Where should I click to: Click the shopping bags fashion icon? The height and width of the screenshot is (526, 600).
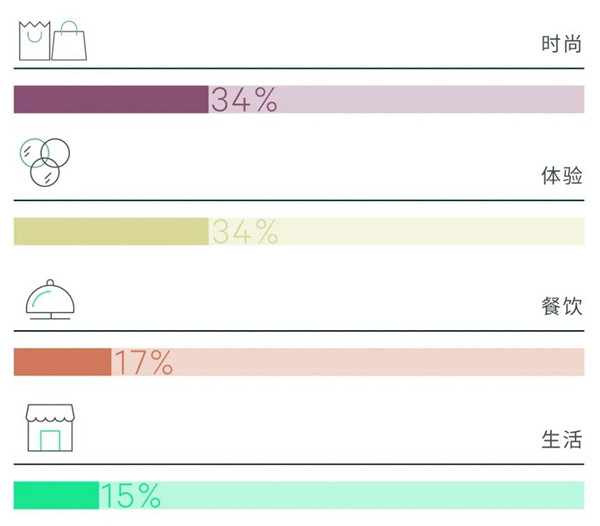(x=53, y=41)
